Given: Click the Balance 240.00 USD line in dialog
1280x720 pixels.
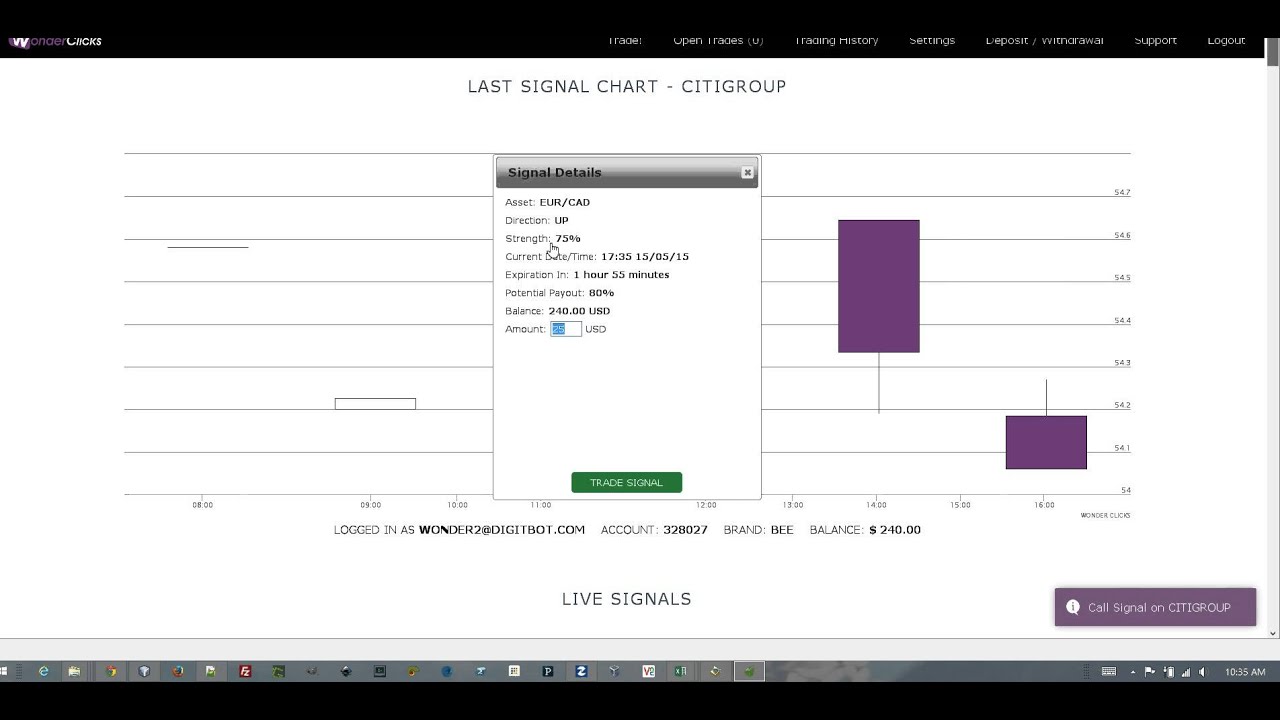Looking at the screenshot, I should (x=557, y=311).
